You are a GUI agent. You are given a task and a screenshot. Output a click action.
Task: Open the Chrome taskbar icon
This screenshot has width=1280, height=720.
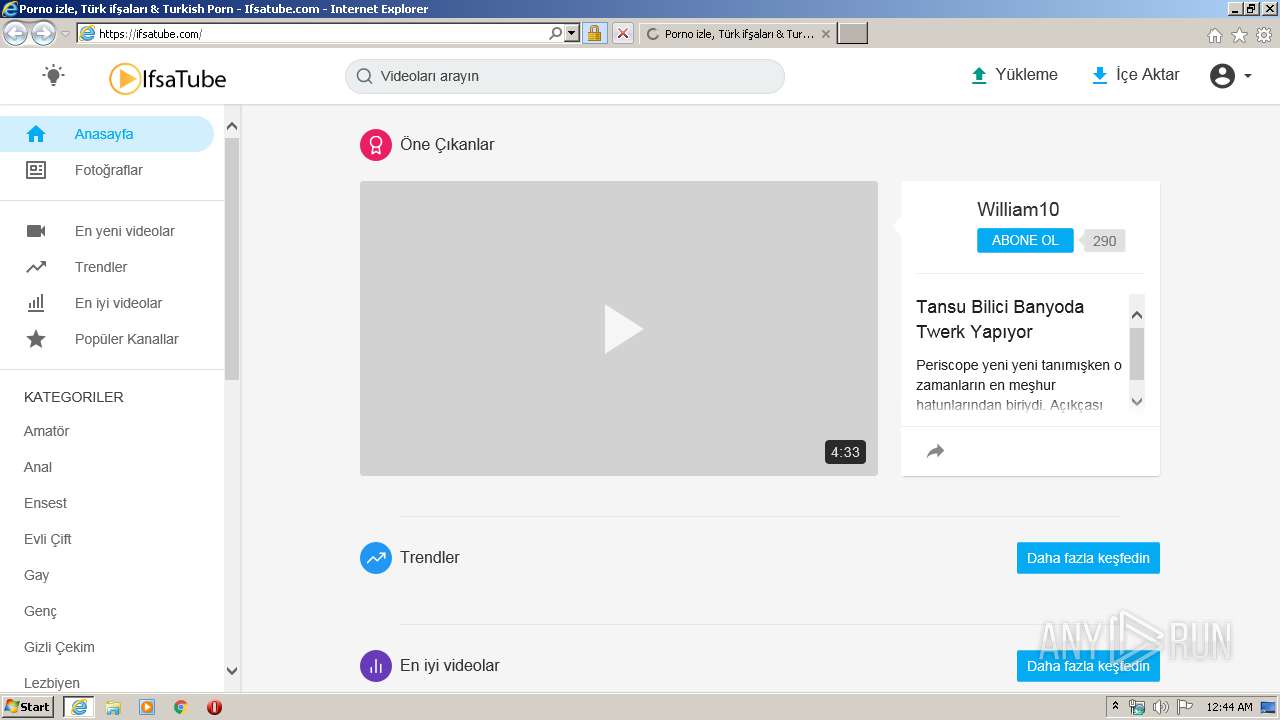tap(180, 707)
